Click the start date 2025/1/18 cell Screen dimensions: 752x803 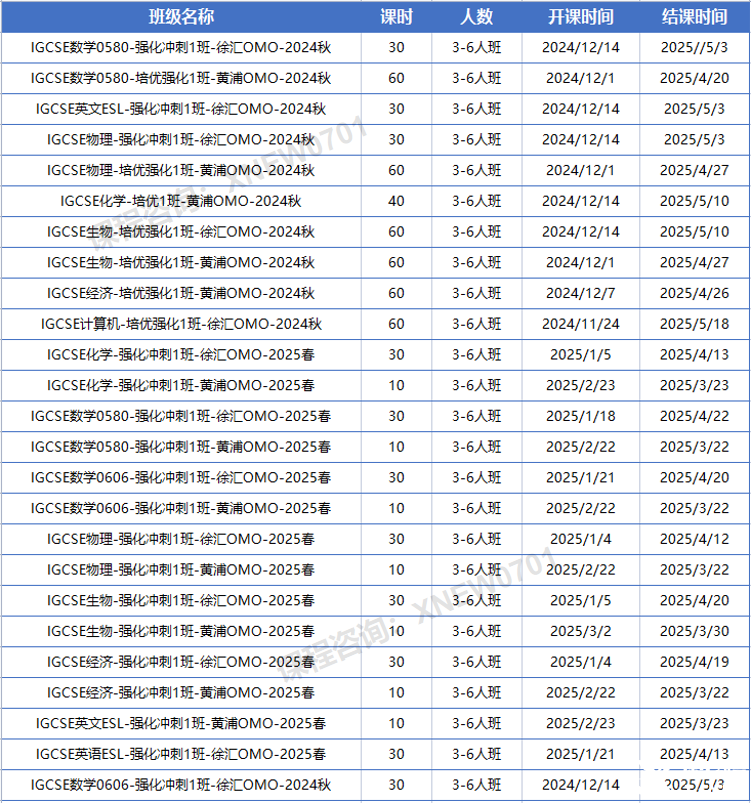581,416
